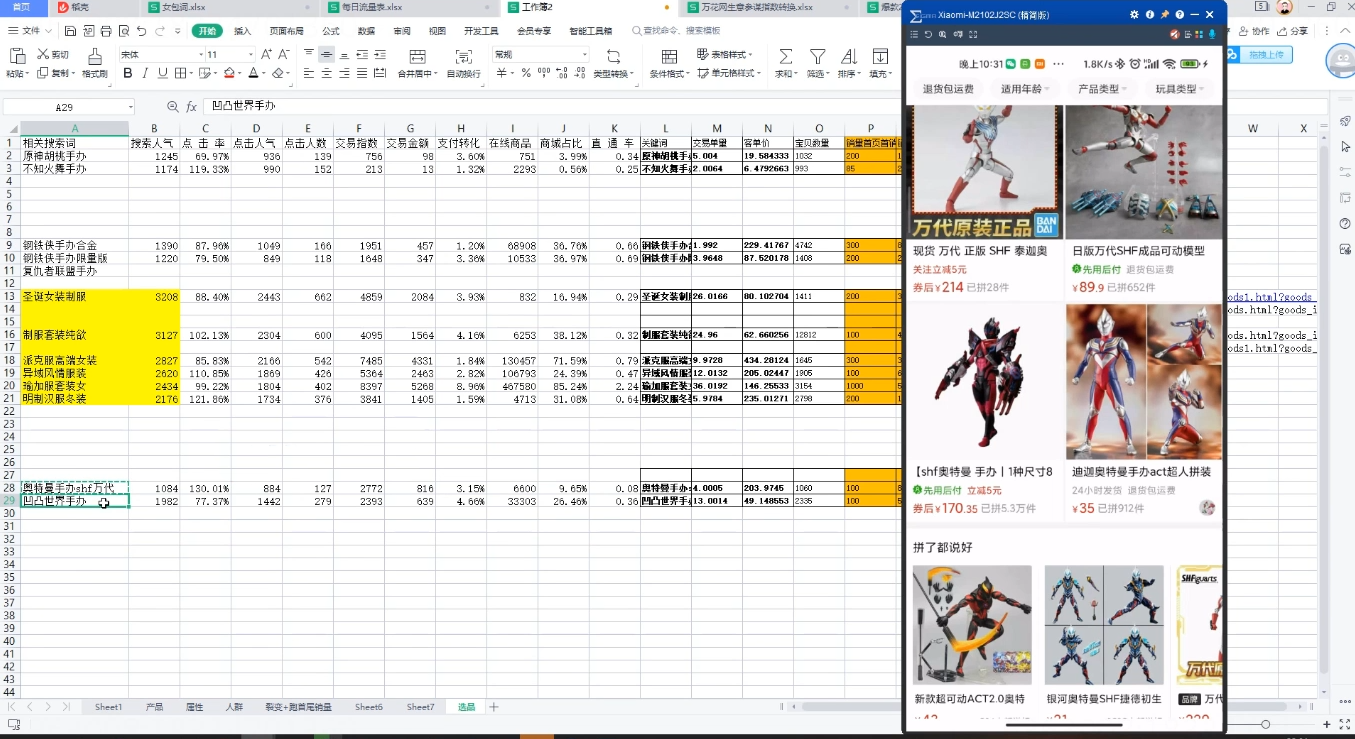Toggle Wrap Text (自动换行)

[463, 62]
